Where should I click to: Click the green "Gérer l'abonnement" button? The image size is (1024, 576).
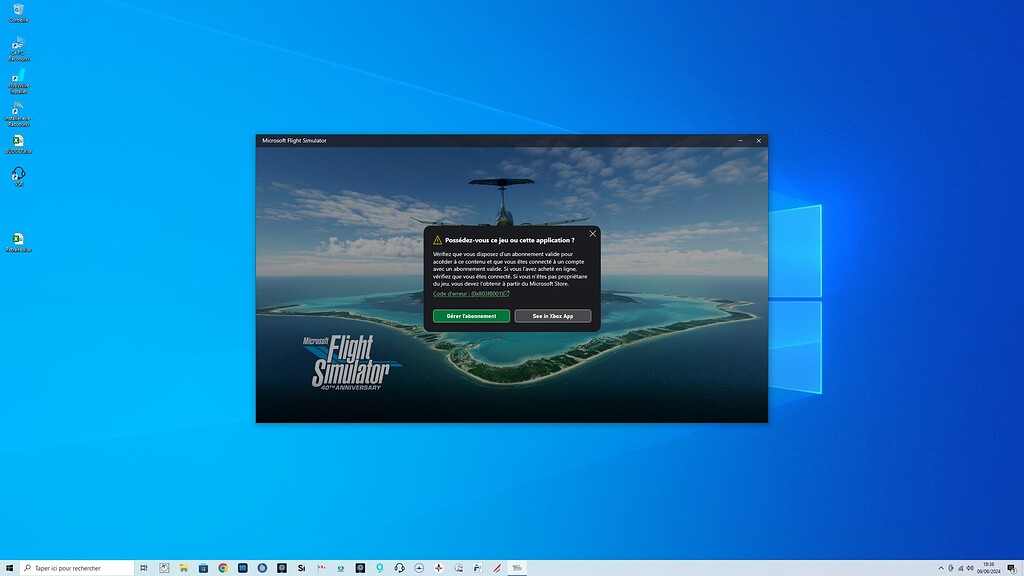469,315
